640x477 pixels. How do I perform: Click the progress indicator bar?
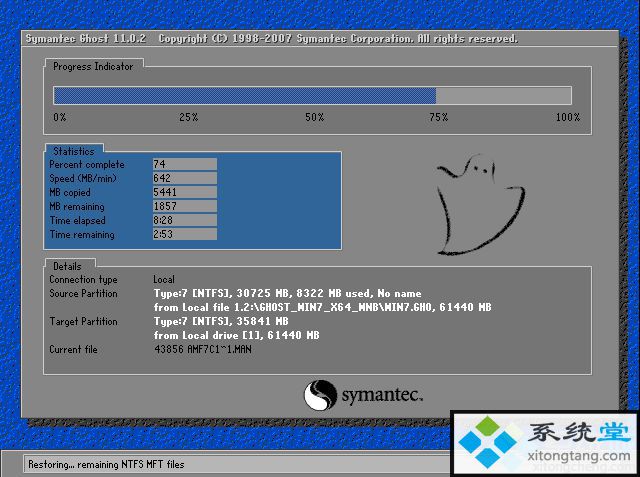click(312, 95)
